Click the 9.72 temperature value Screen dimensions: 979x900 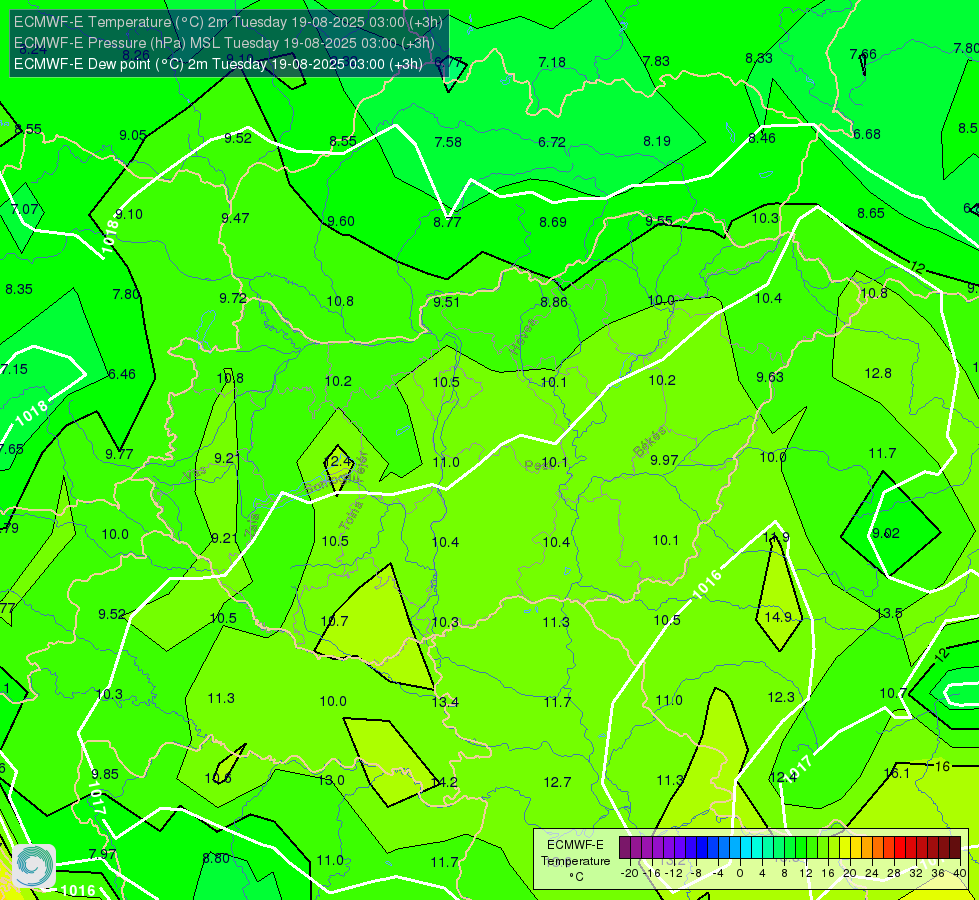coord(233,299)
